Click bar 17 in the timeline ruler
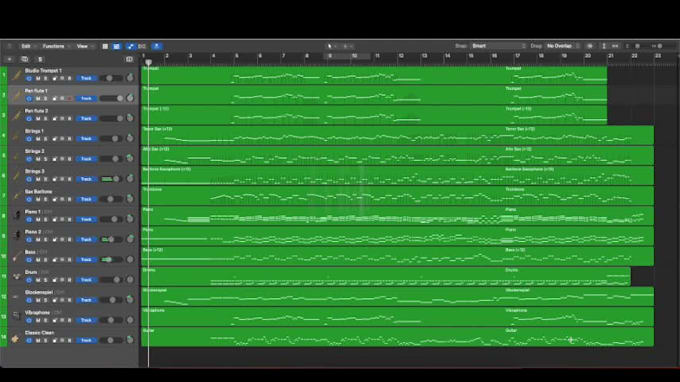 [x=517, y=56]
